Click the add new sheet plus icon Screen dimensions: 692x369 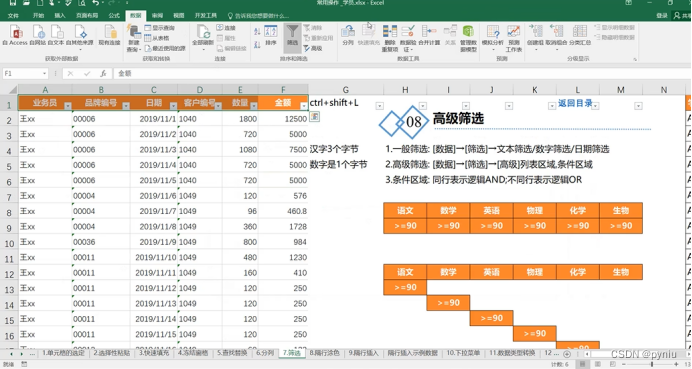567,354
